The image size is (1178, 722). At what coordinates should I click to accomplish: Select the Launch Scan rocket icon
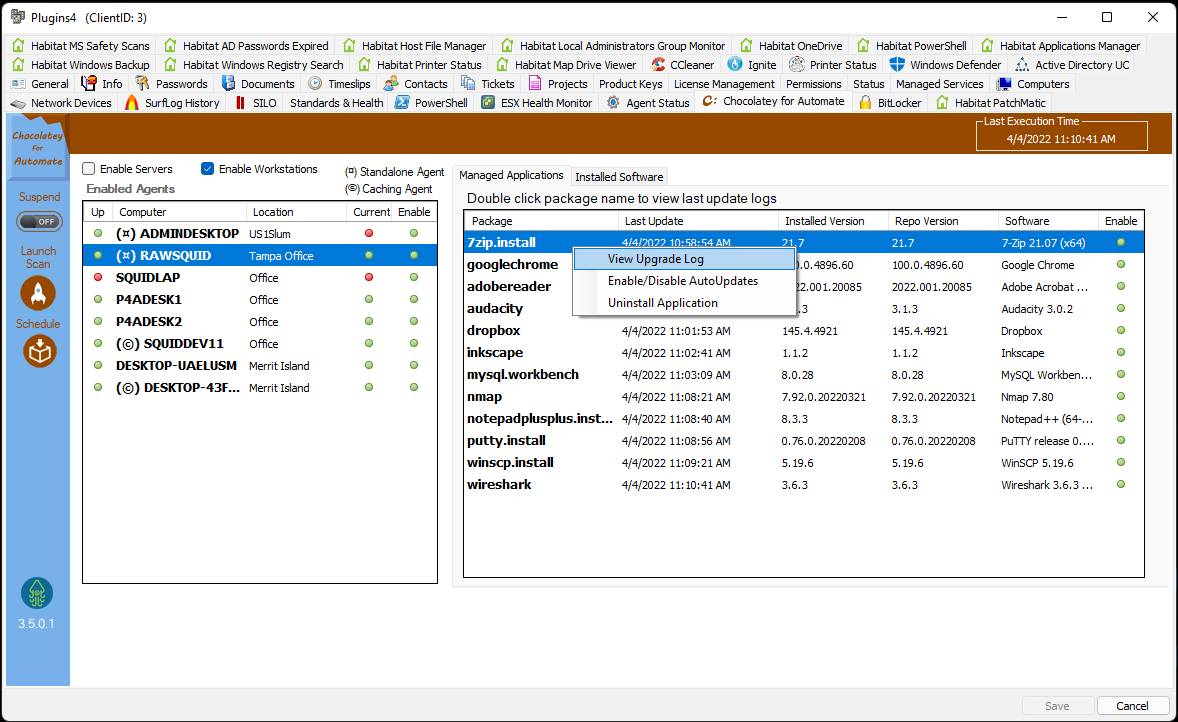pos(38,293)
